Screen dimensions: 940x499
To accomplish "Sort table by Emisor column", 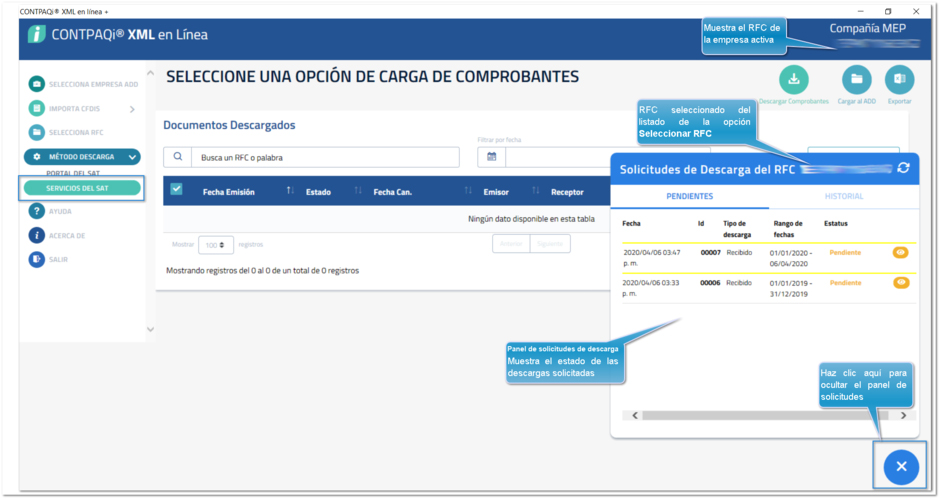I will point(496,192).
